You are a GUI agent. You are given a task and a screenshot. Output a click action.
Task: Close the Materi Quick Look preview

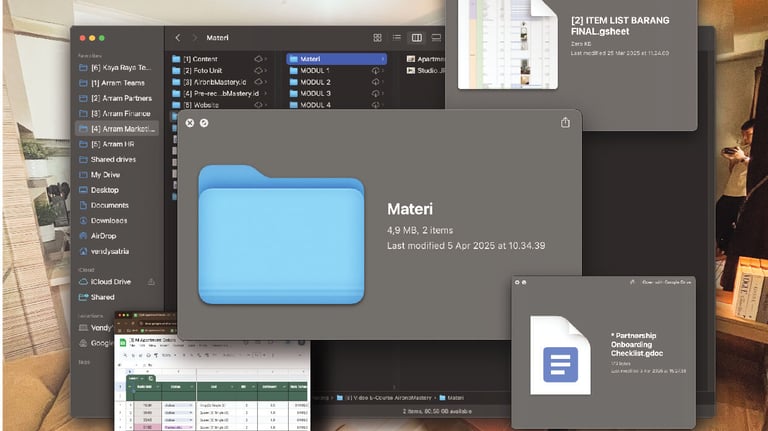click(190, 123)
